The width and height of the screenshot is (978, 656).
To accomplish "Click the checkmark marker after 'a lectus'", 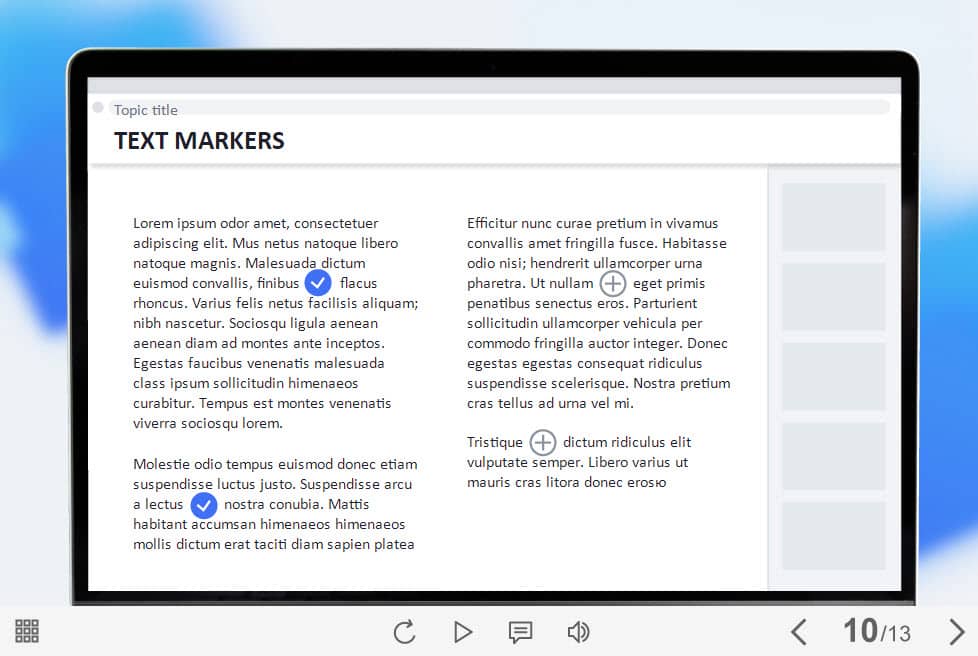I will click(204, 505).
